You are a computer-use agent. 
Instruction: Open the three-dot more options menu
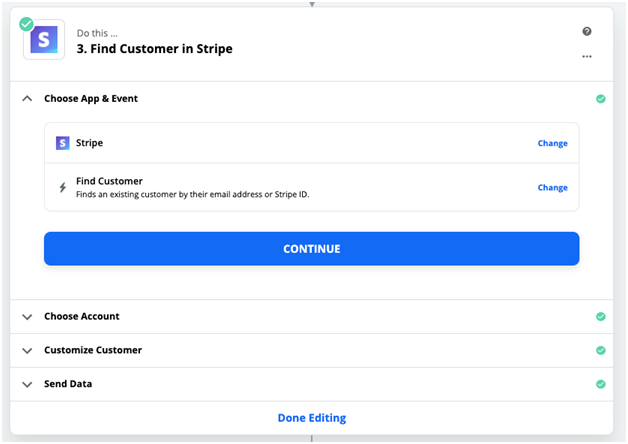point(587,56)
